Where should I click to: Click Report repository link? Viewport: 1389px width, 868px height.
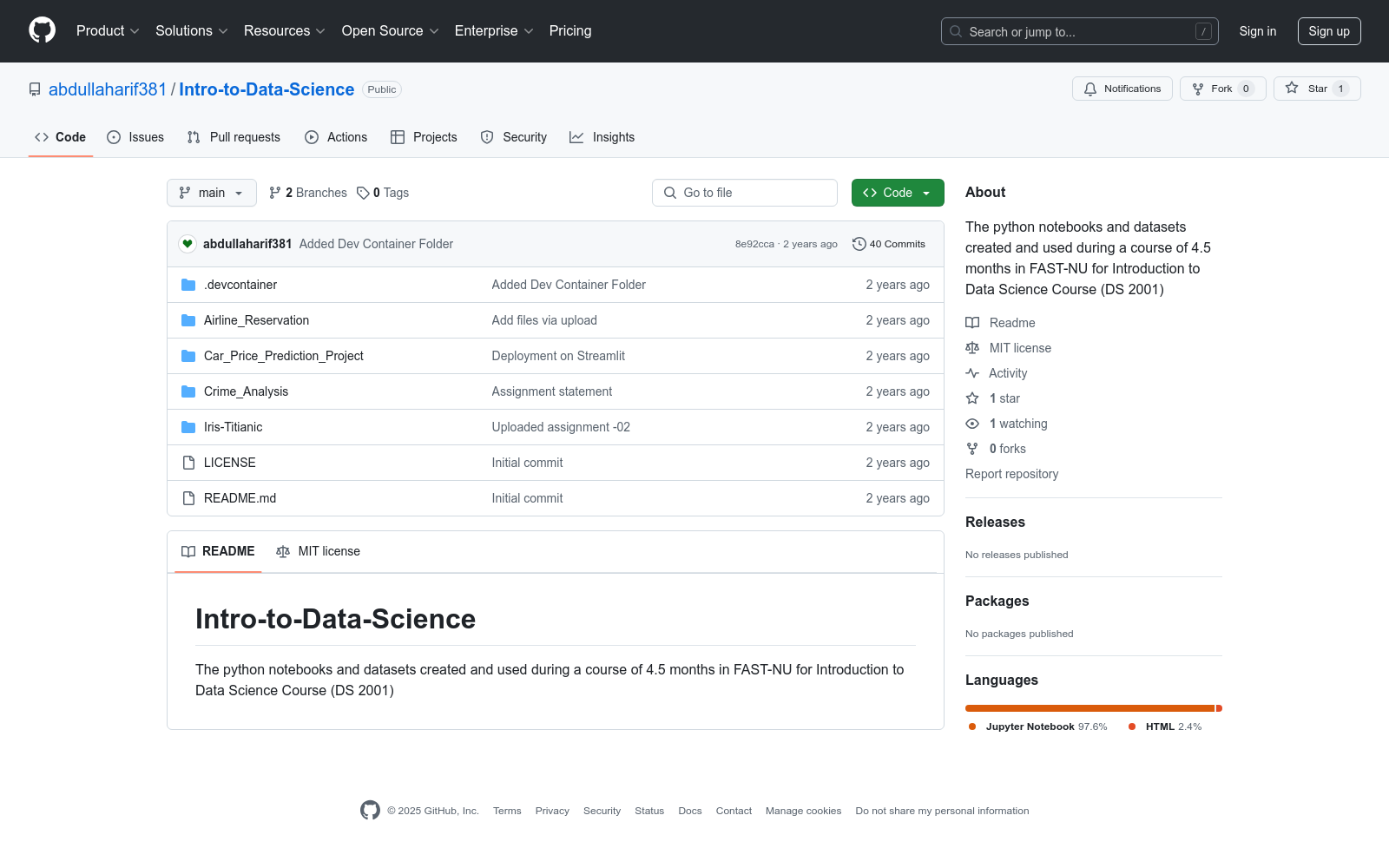(1011, 474)
